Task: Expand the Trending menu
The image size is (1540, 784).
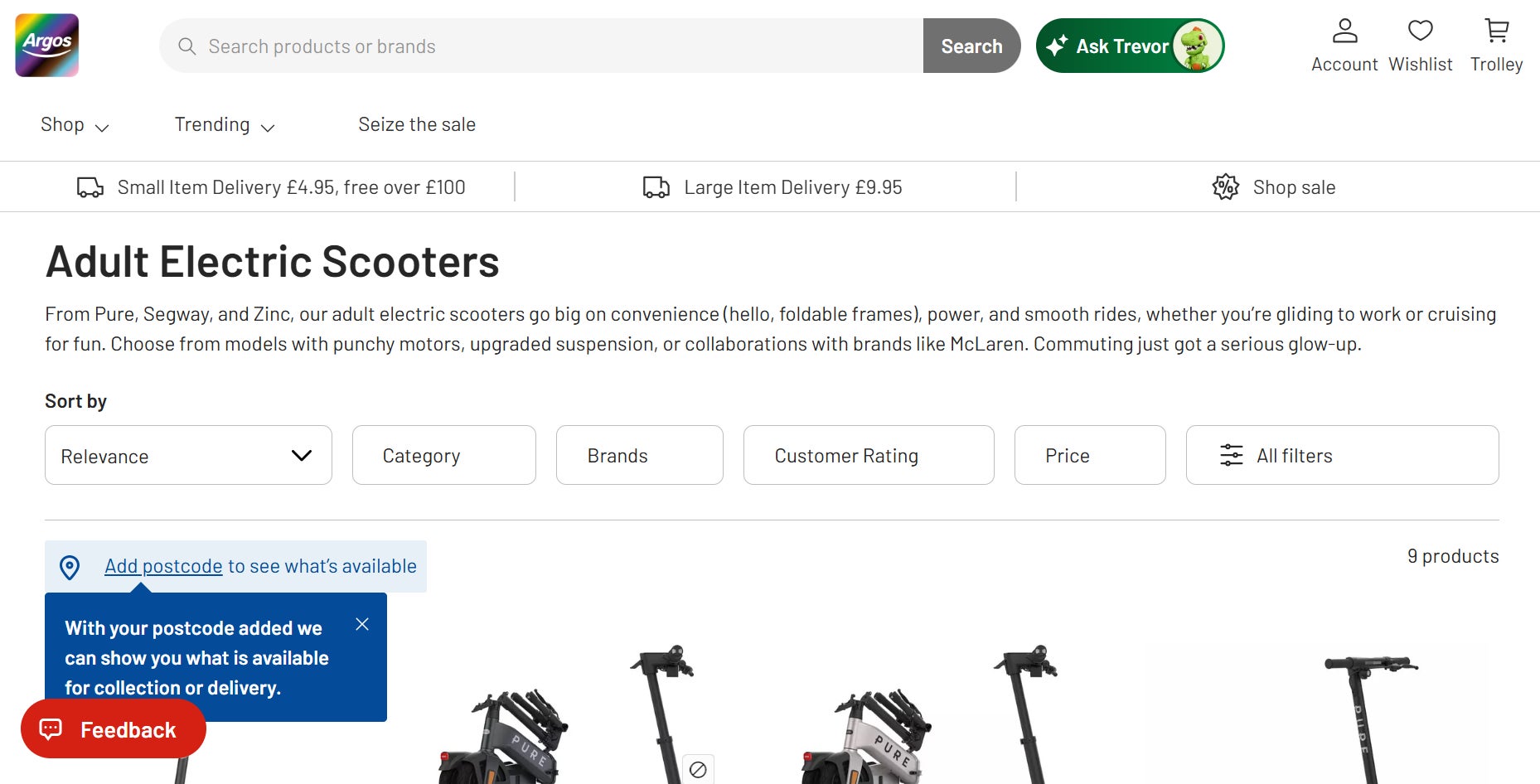Action: click(225, 125)
